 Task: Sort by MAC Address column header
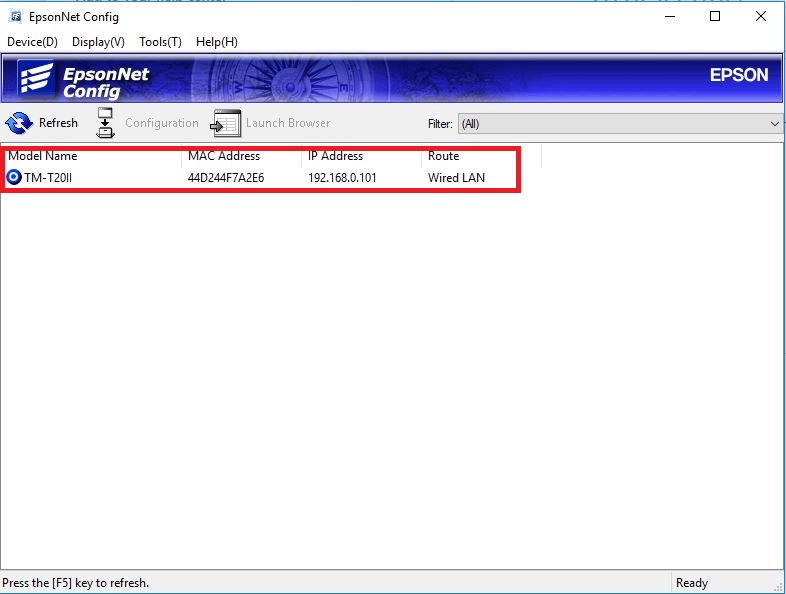pyautogui.click(x=242, y=156)
